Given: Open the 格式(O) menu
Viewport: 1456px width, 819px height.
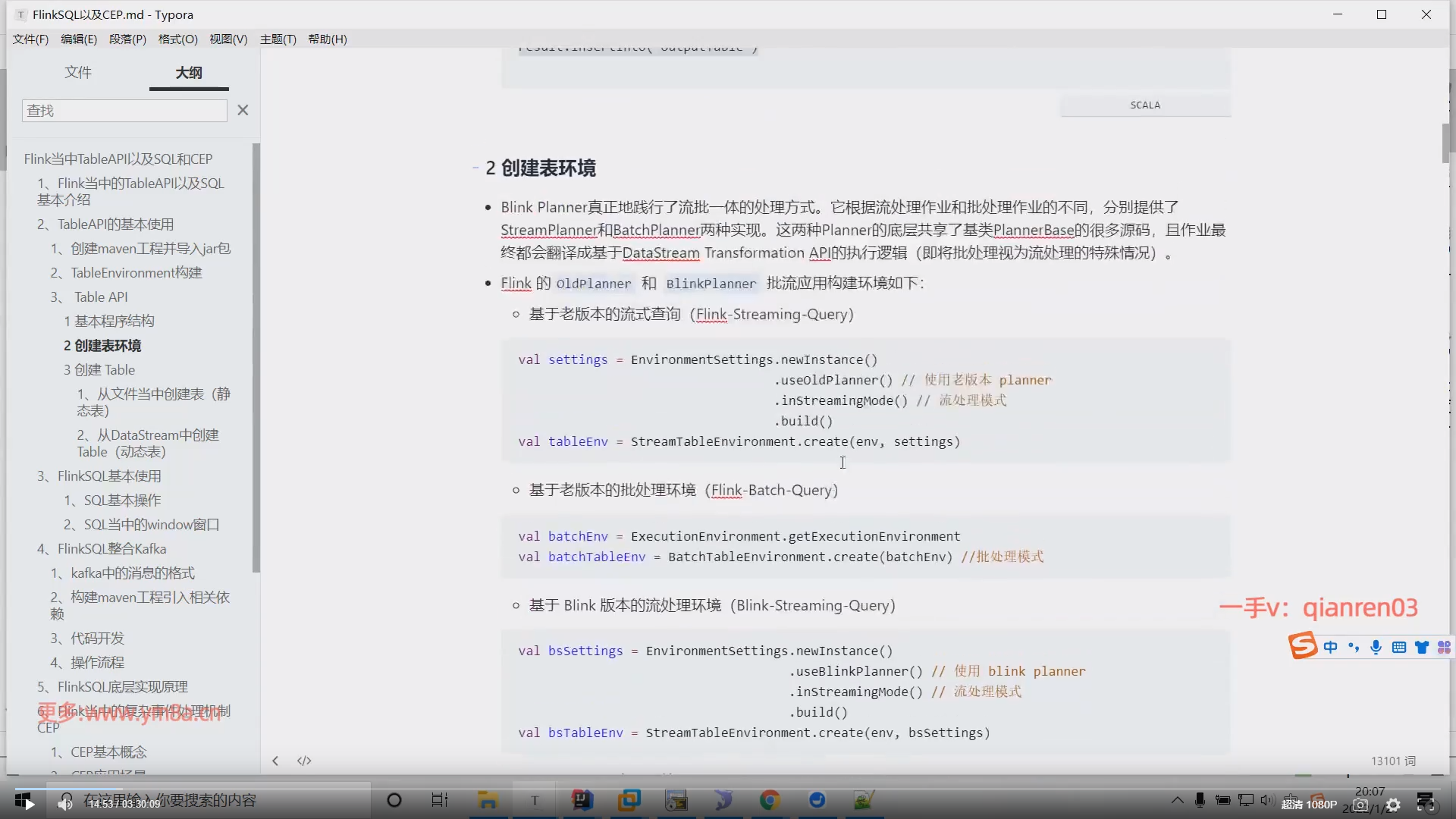Looking at the screenshot, I should click(177, 39).
